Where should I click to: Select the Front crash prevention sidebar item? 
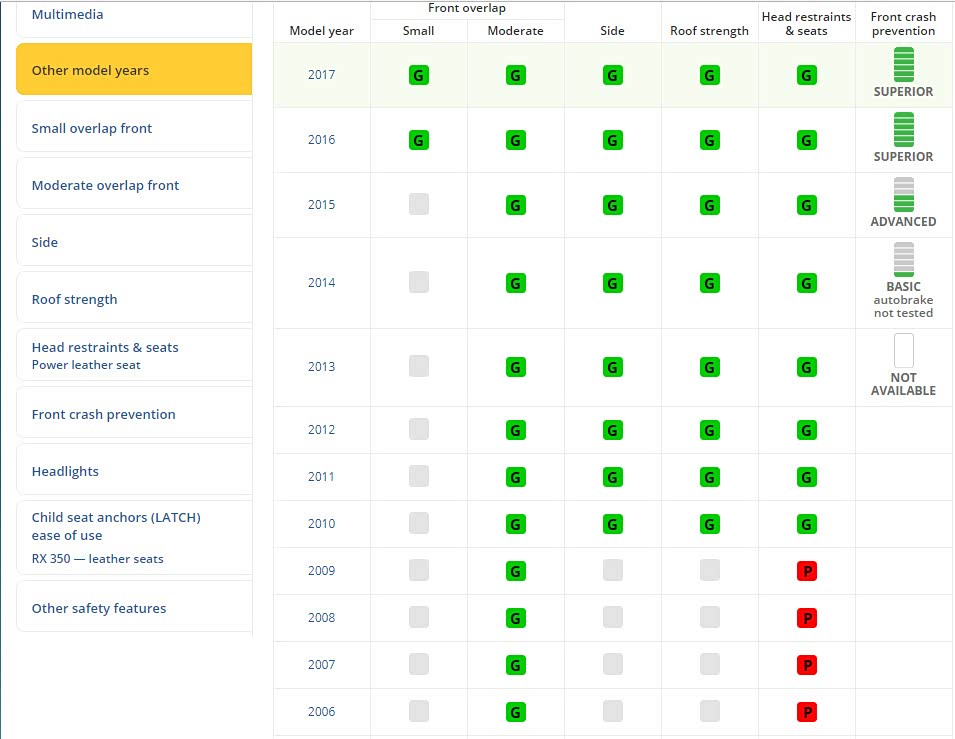pos(134,414)
